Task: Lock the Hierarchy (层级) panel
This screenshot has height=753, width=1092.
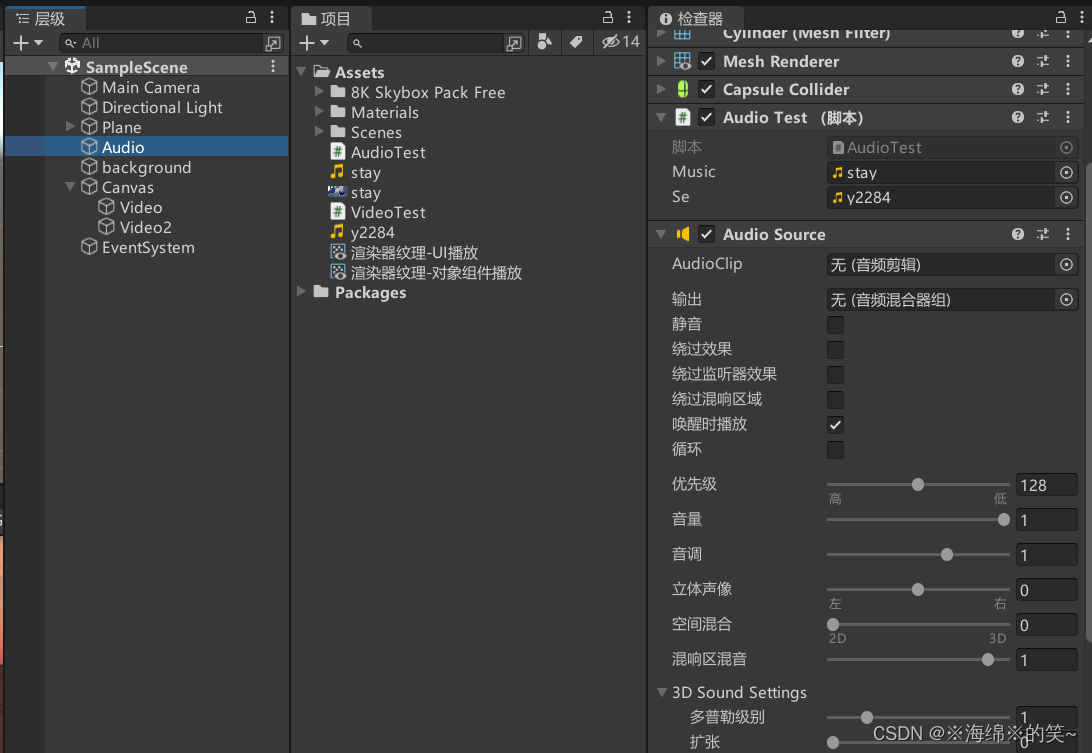Action: [251, 17]
